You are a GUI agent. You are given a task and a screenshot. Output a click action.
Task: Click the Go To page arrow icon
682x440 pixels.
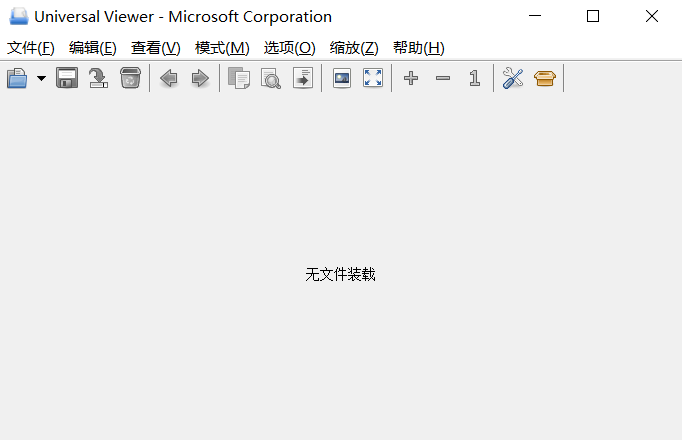click(303, 78)
